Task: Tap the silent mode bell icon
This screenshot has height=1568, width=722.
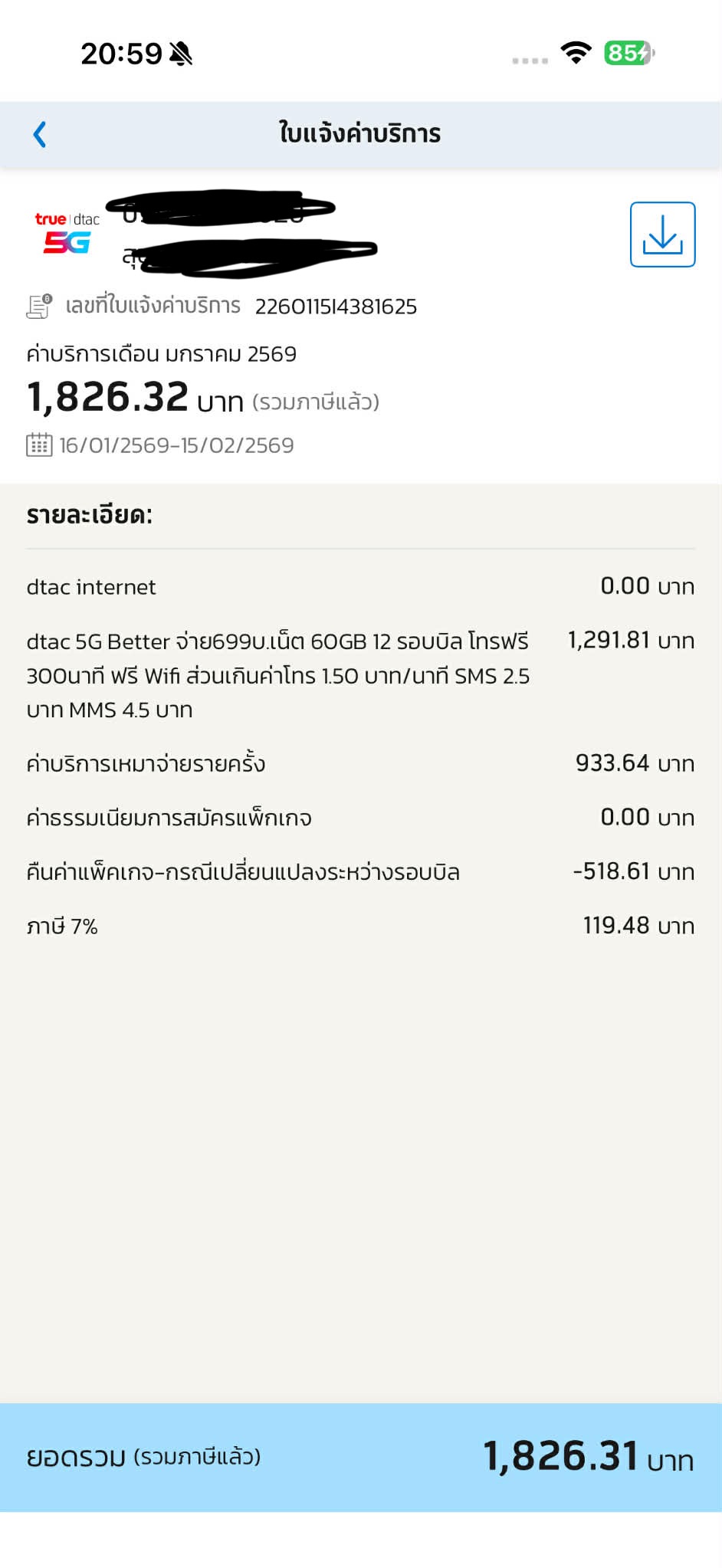Action: 181,54
